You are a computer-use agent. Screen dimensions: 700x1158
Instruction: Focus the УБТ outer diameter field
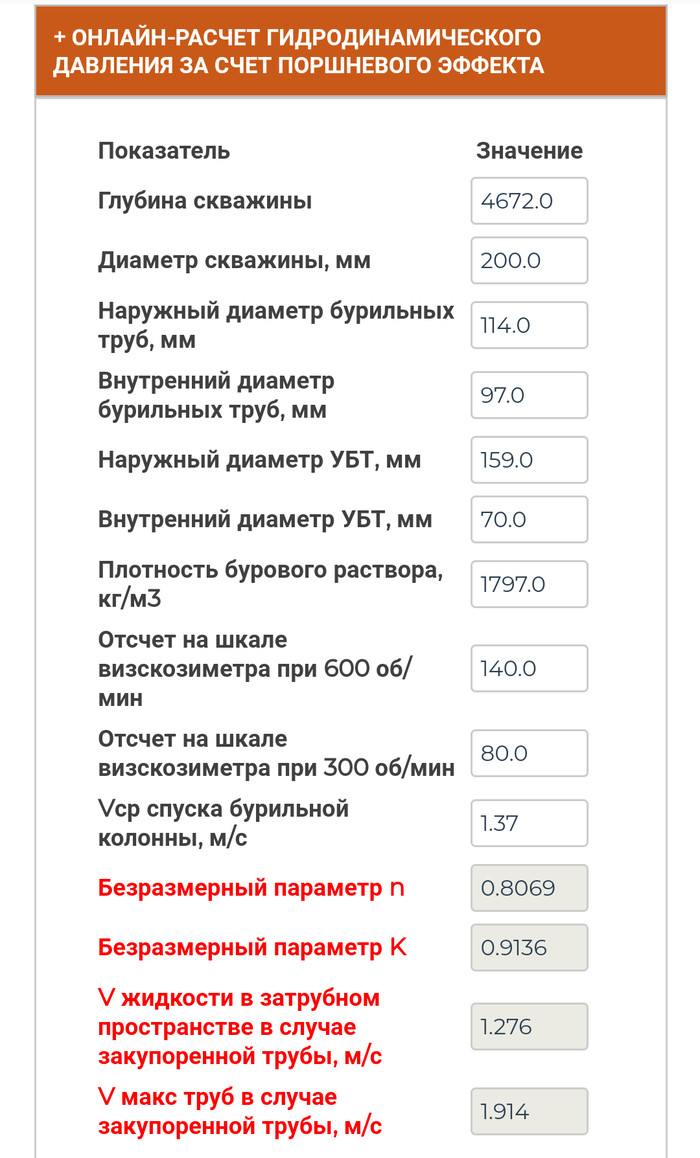point(529,460)
